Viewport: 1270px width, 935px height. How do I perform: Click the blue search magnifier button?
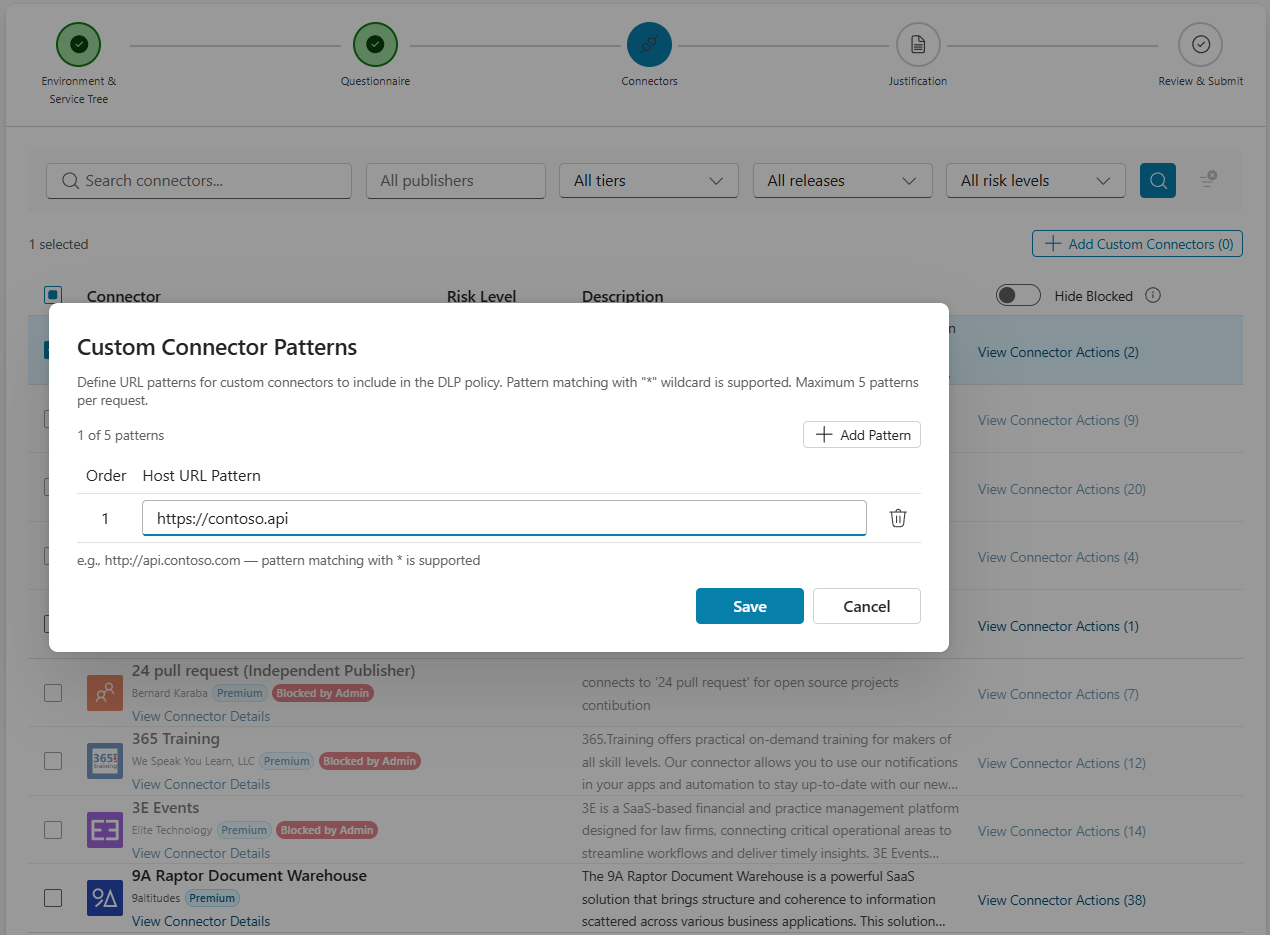[x=1158, y=181]
